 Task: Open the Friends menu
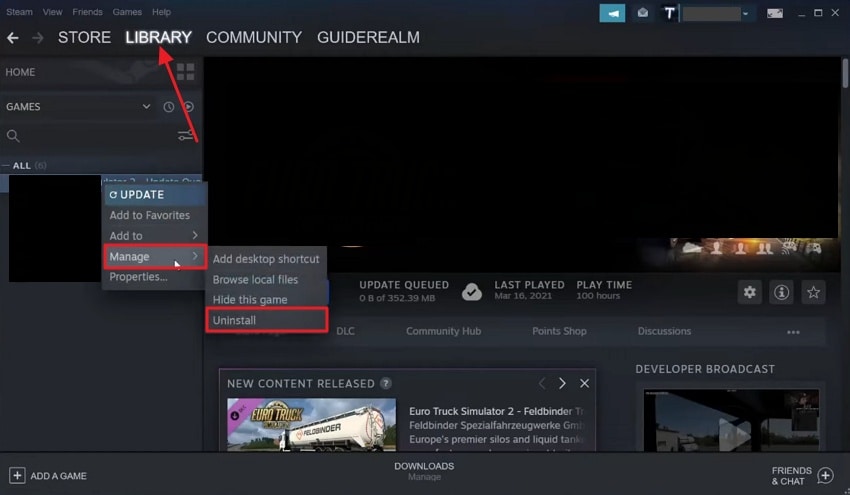tap(87, 12)
